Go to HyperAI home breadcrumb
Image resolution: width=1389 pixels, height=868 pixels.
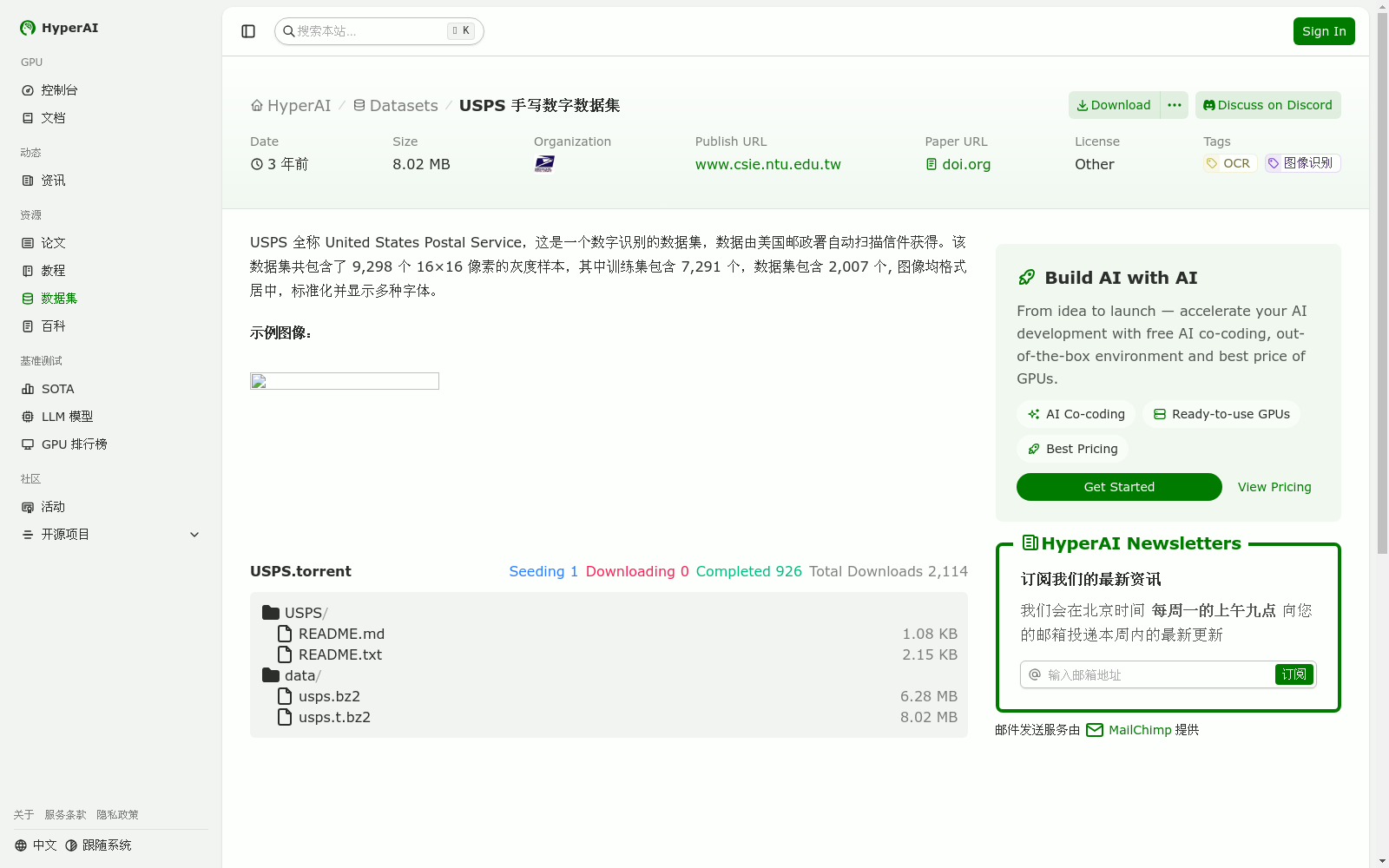pos(291,106)
